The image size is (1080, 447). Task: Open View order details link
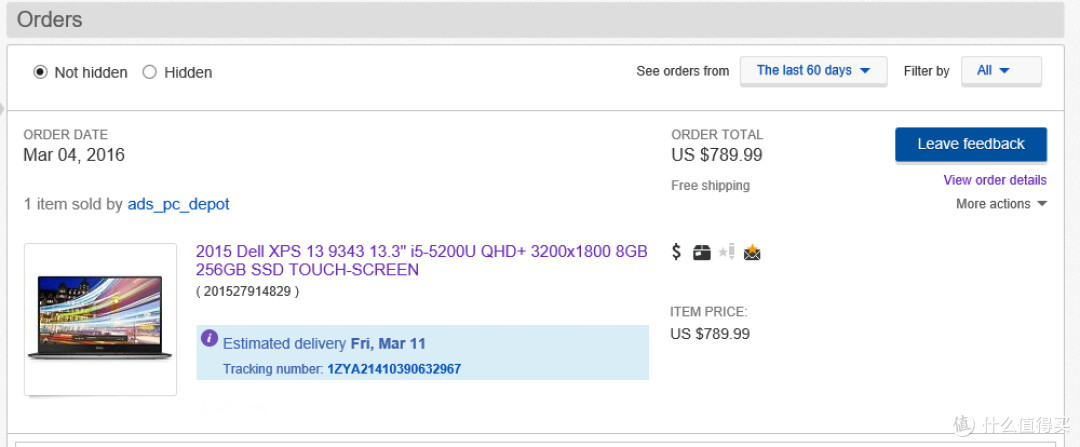[x=995, y=180]
